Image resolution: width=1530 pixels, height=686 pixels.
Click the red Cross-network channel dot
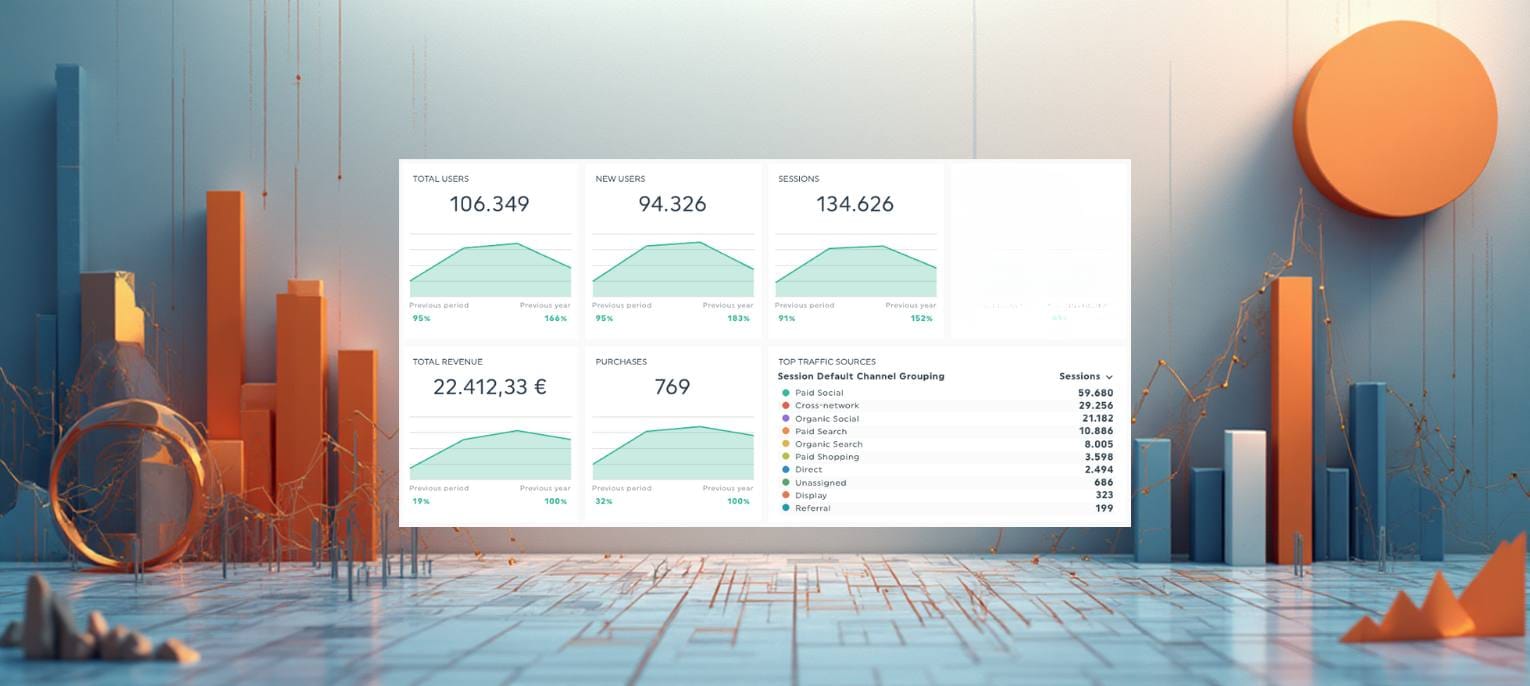[x=785, y=405]
